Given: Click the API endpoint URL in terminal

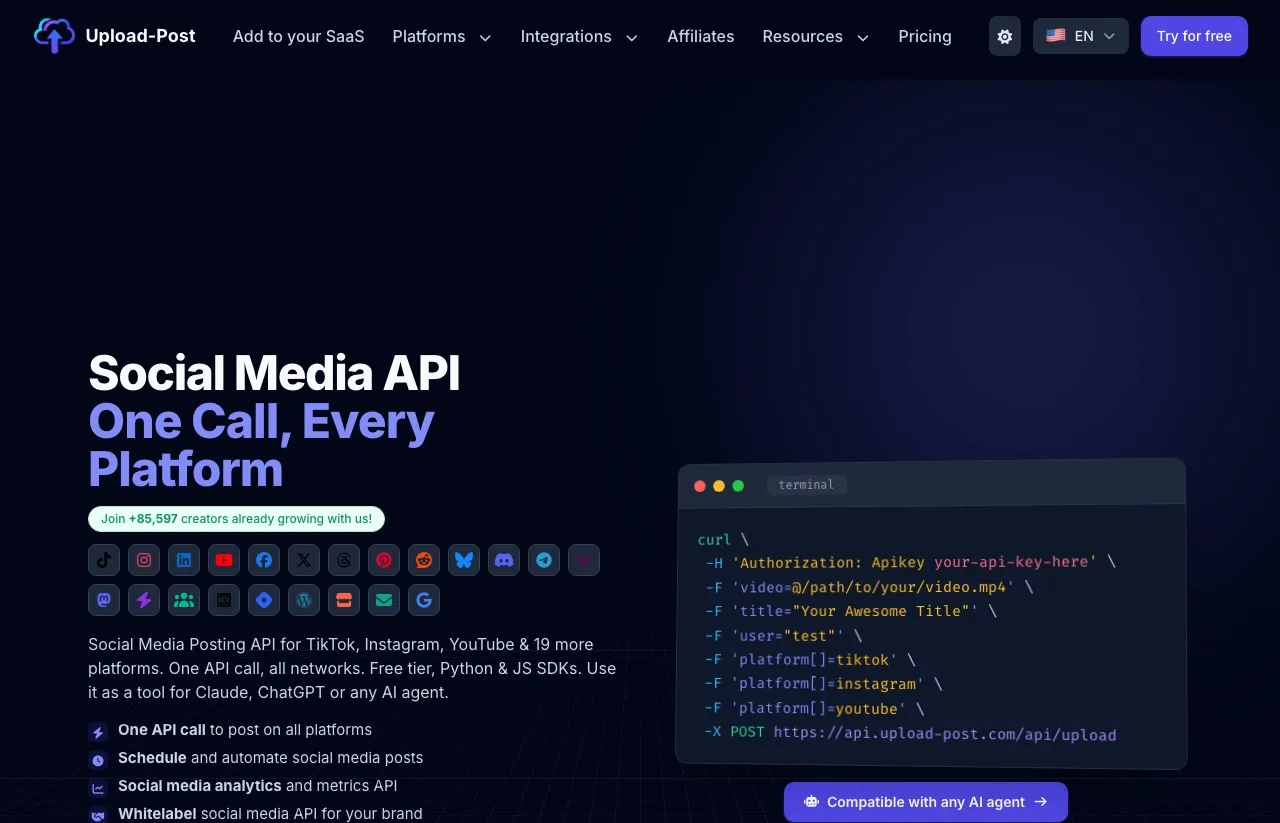Looking at the screenshot, I should pyautogui.click(x=945, y=733).
